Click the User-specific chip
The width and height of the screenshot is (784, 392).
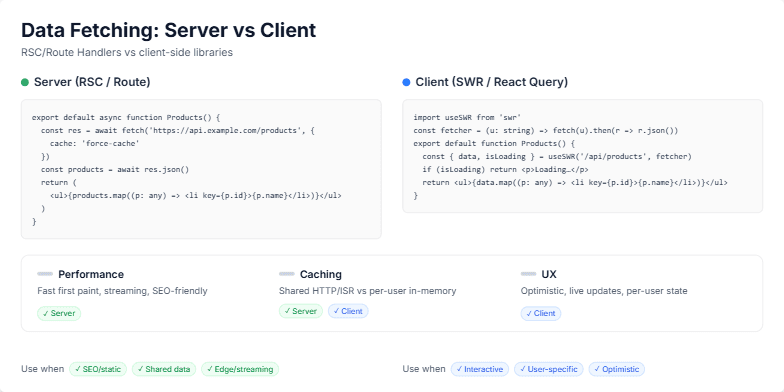548,369
